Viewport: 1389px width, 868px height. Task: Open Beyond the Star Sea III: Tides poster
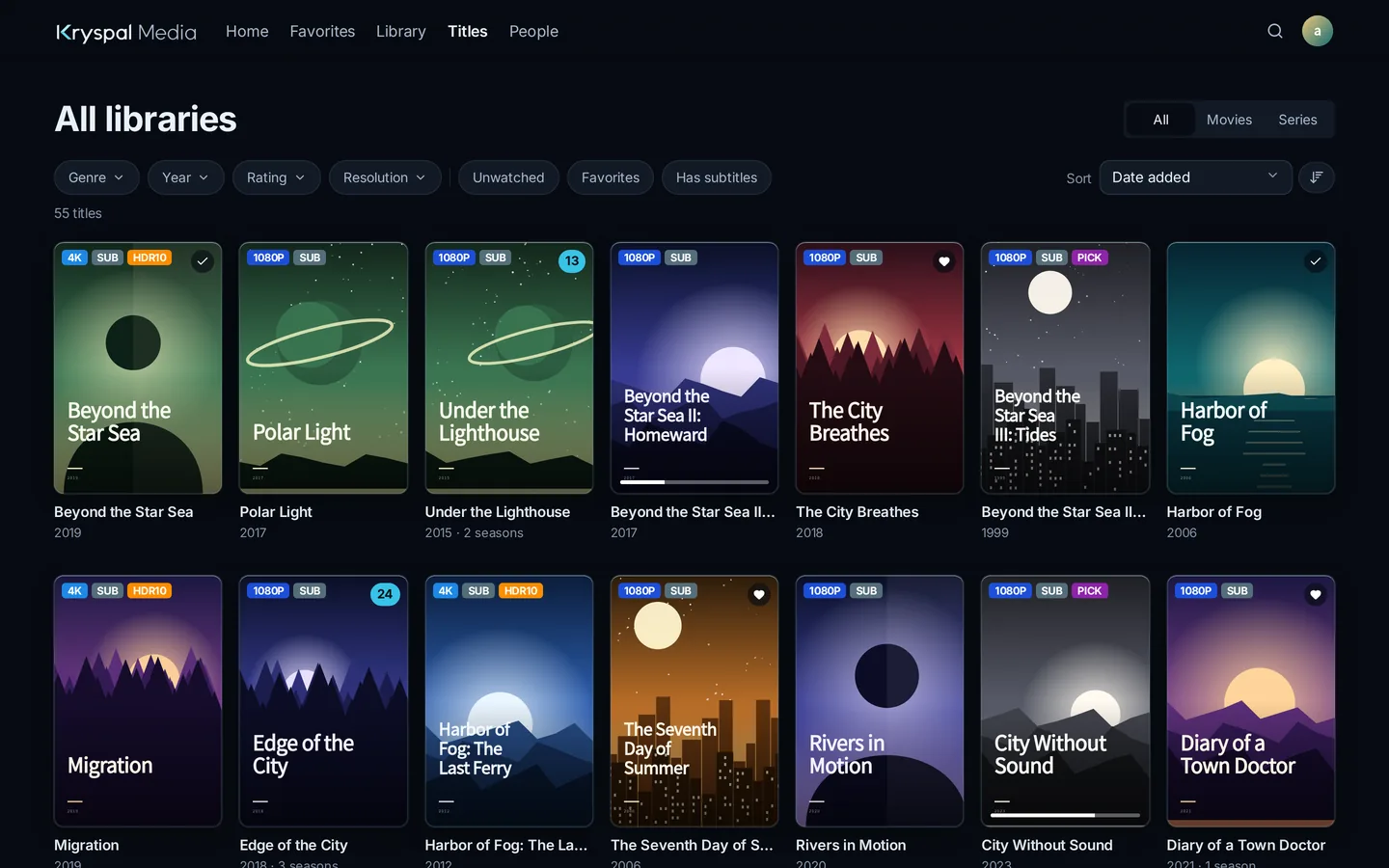click(x=1065, y=367)
